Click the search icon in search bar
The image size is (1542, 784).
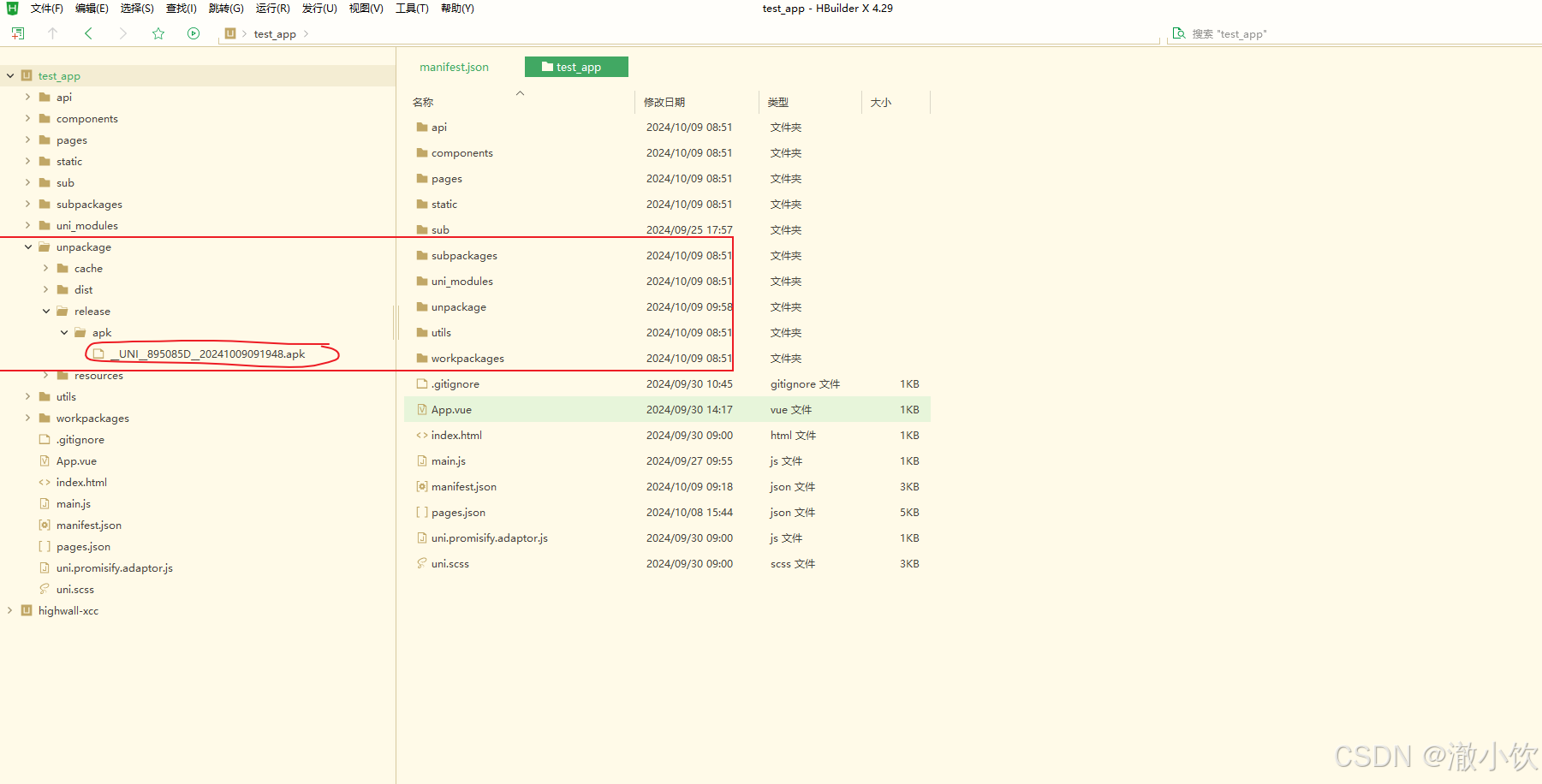coord(1179,33)
